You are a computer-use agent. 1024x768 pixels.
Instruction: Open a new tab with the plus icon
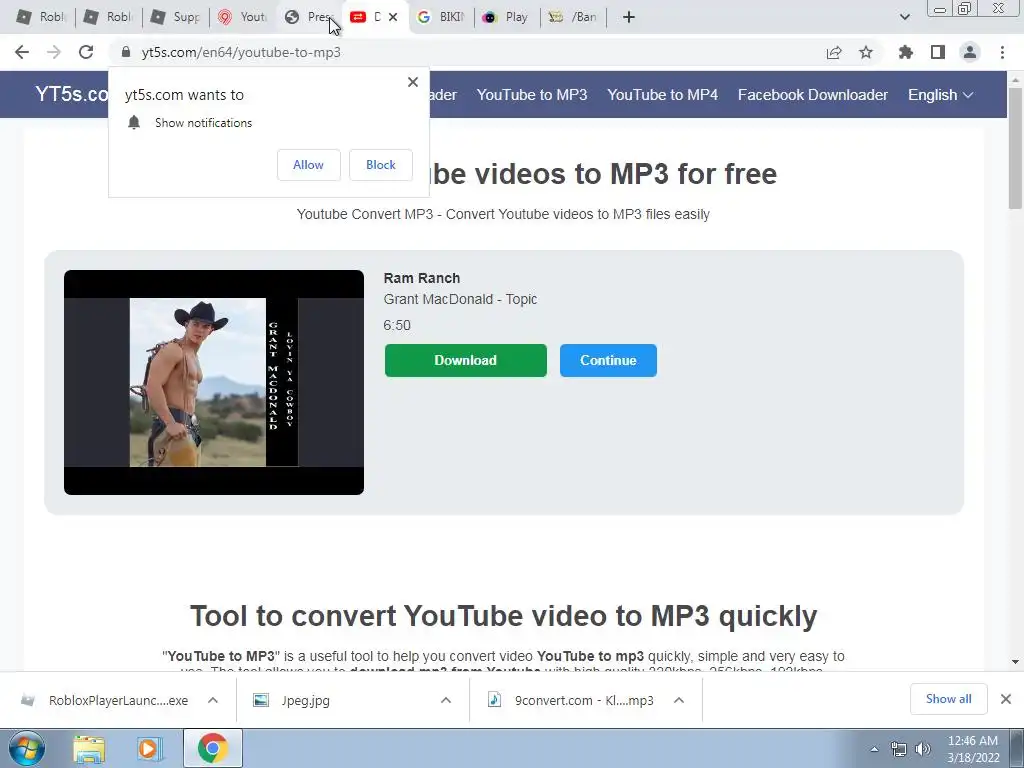pyautogui.click(x=628, y=17)
